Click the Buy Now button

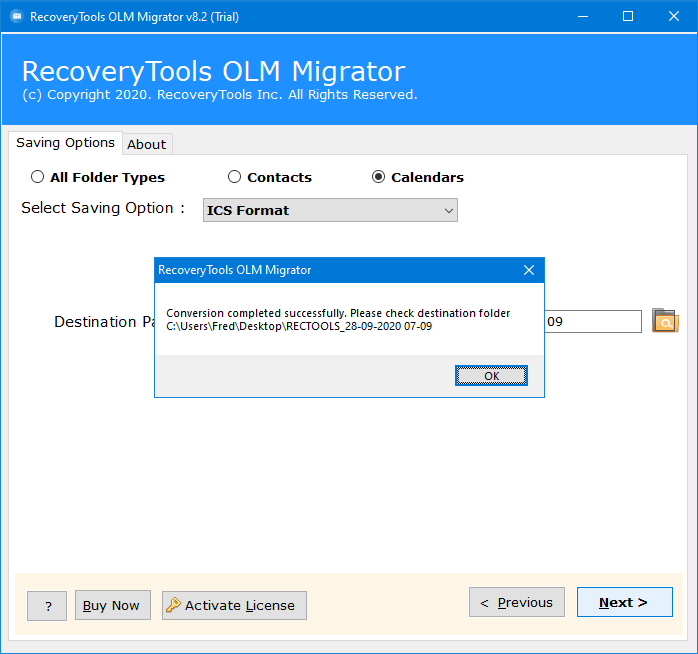pos(113,605)
